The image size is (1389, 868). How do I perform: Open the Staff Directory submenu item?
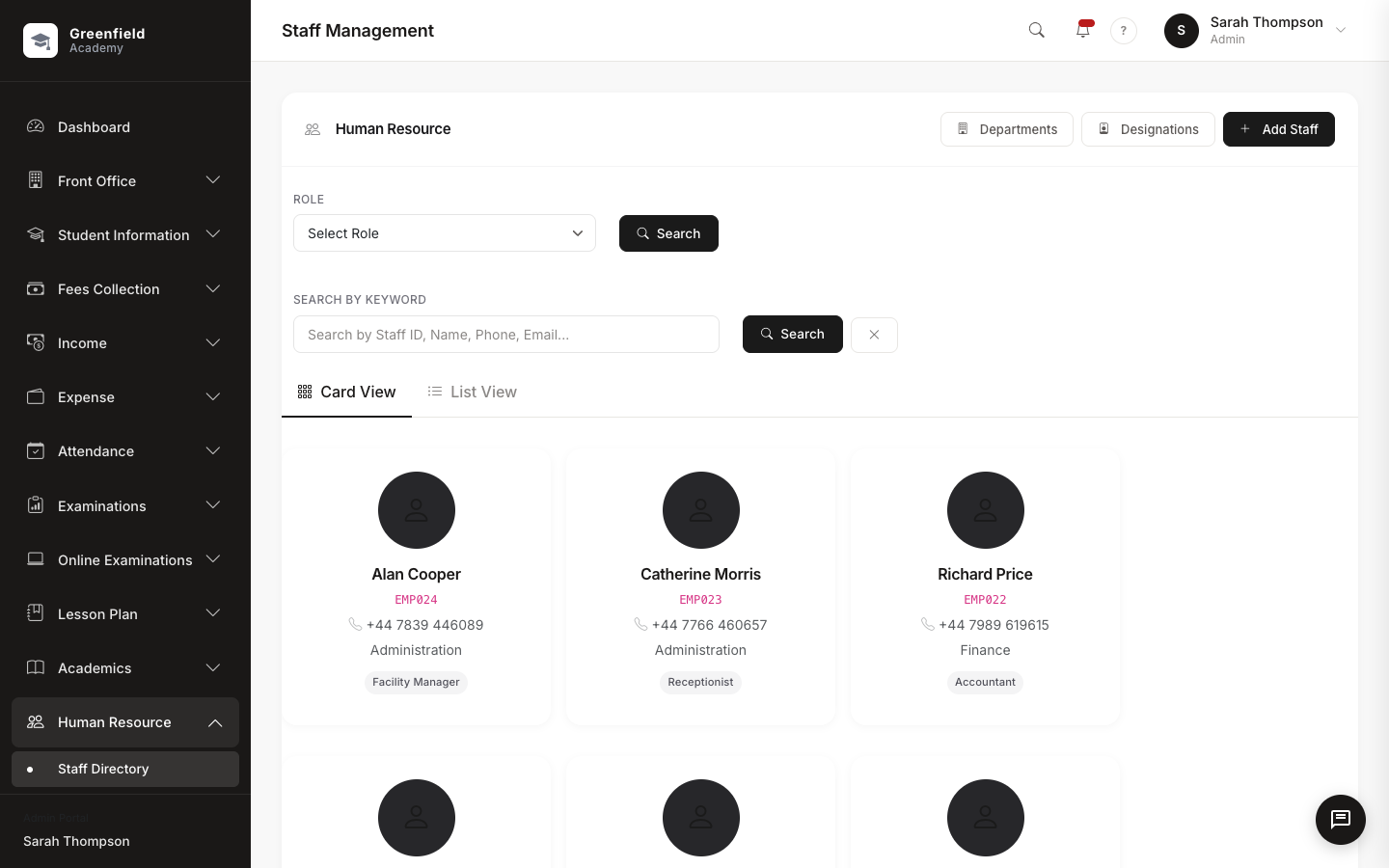[x=125, y=769]
